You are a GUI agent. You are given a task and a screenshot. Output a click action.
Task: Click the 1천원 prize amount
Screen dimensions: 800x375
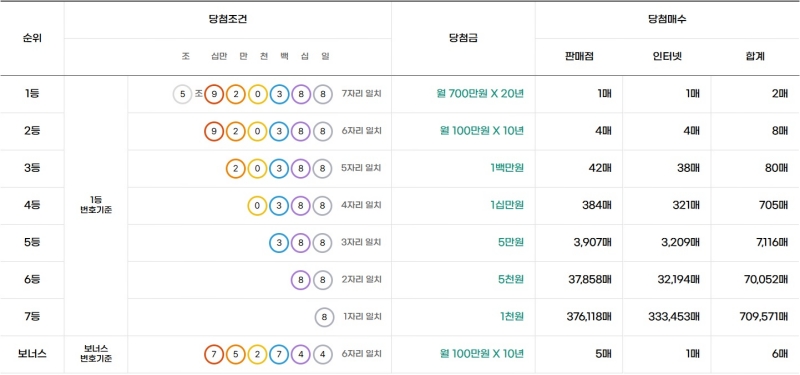pos(512,316)
